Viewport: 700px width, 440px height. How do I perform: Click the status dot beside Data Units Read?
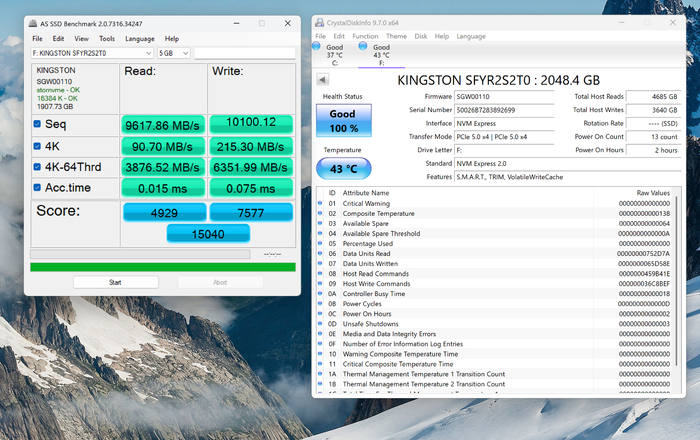click(320, 253)
